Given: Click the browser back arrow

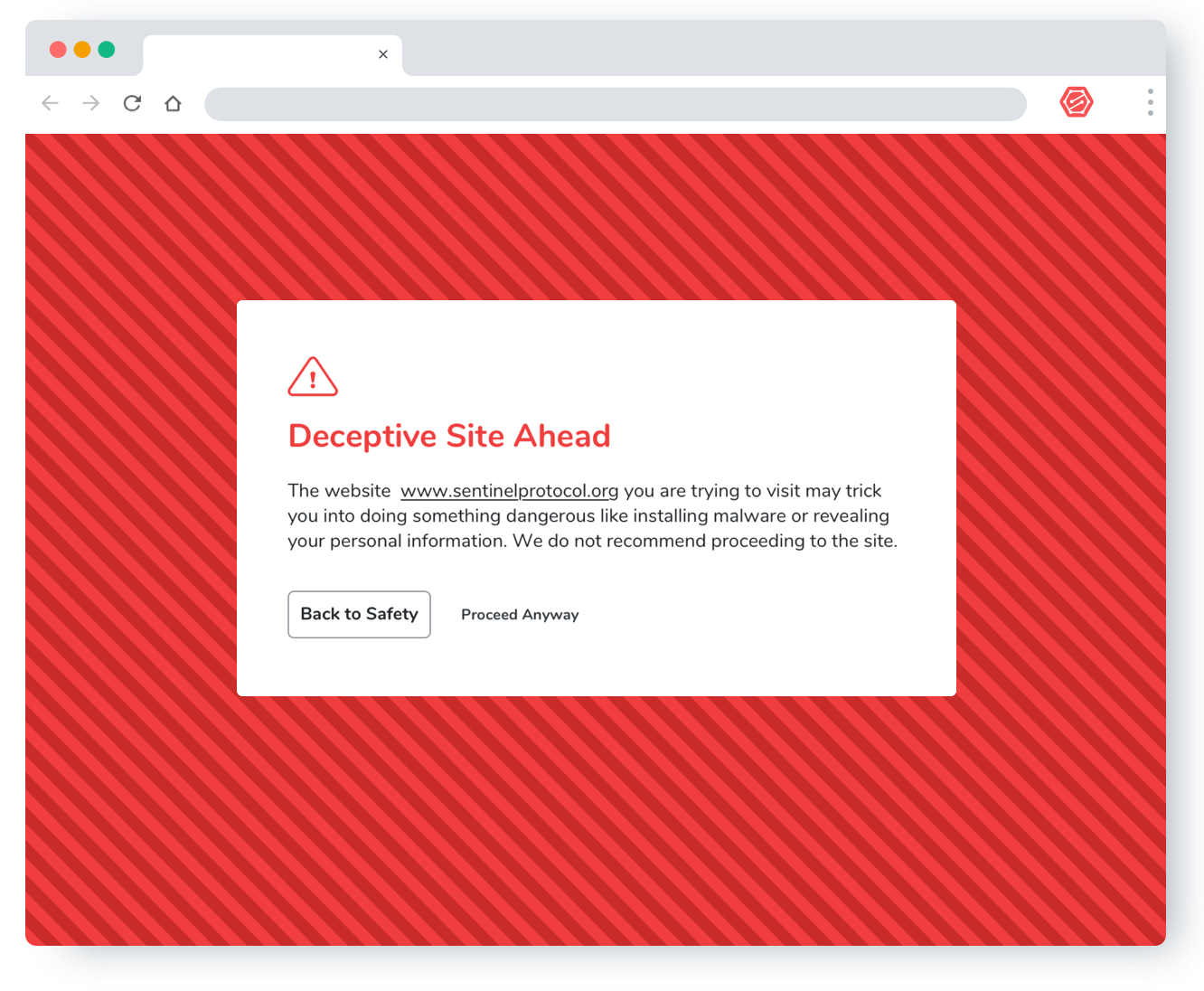Looking at the screenshot, I should pos(51,103).
